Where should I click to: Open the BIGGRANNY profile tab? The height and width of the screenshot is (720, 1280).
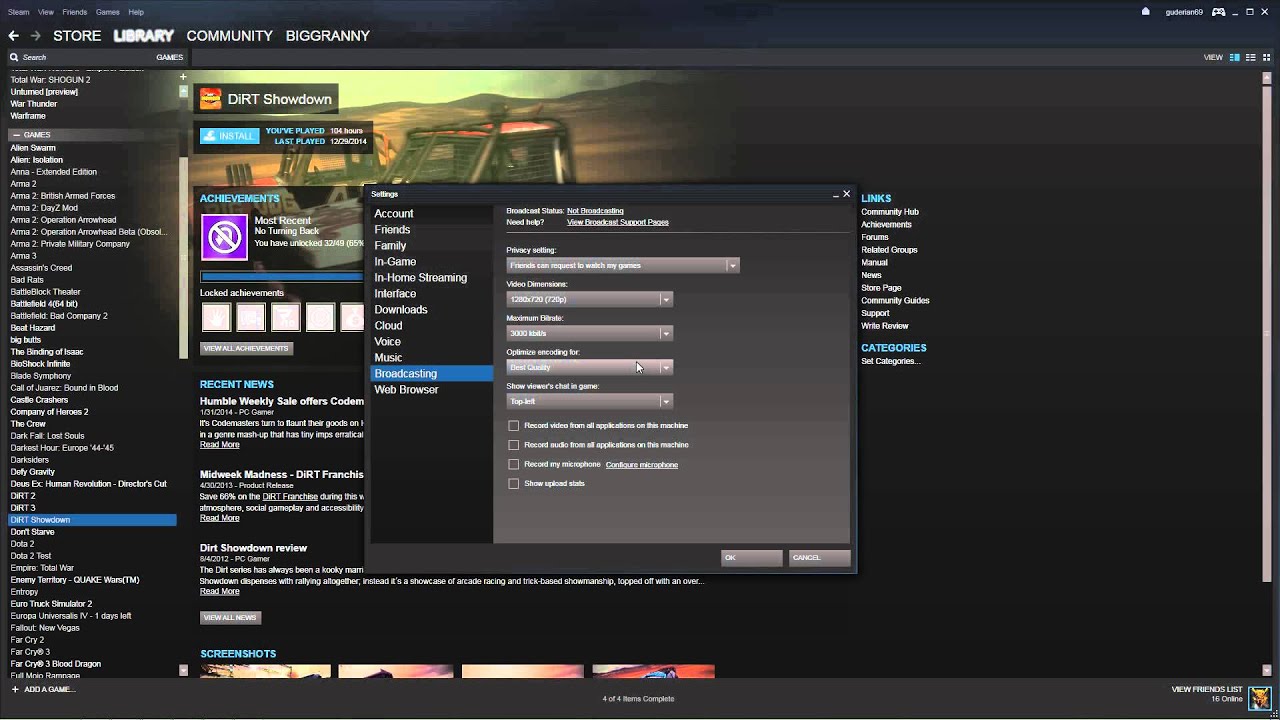(328, 36)
